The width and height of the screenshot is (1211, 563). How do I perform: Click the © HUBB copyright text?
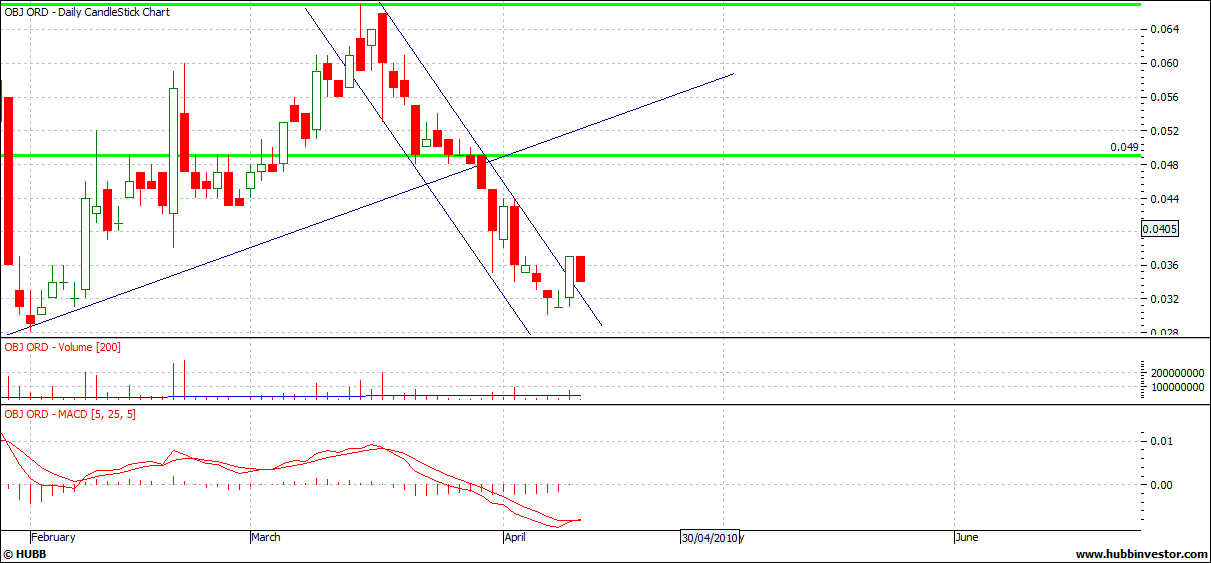26,554
